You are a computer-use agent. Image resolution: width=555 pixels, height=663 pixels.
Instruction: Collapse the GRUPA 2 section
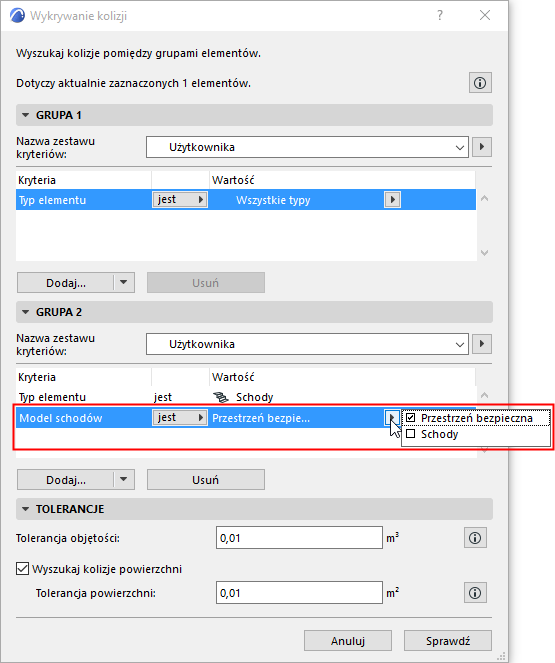click(26, 312)
